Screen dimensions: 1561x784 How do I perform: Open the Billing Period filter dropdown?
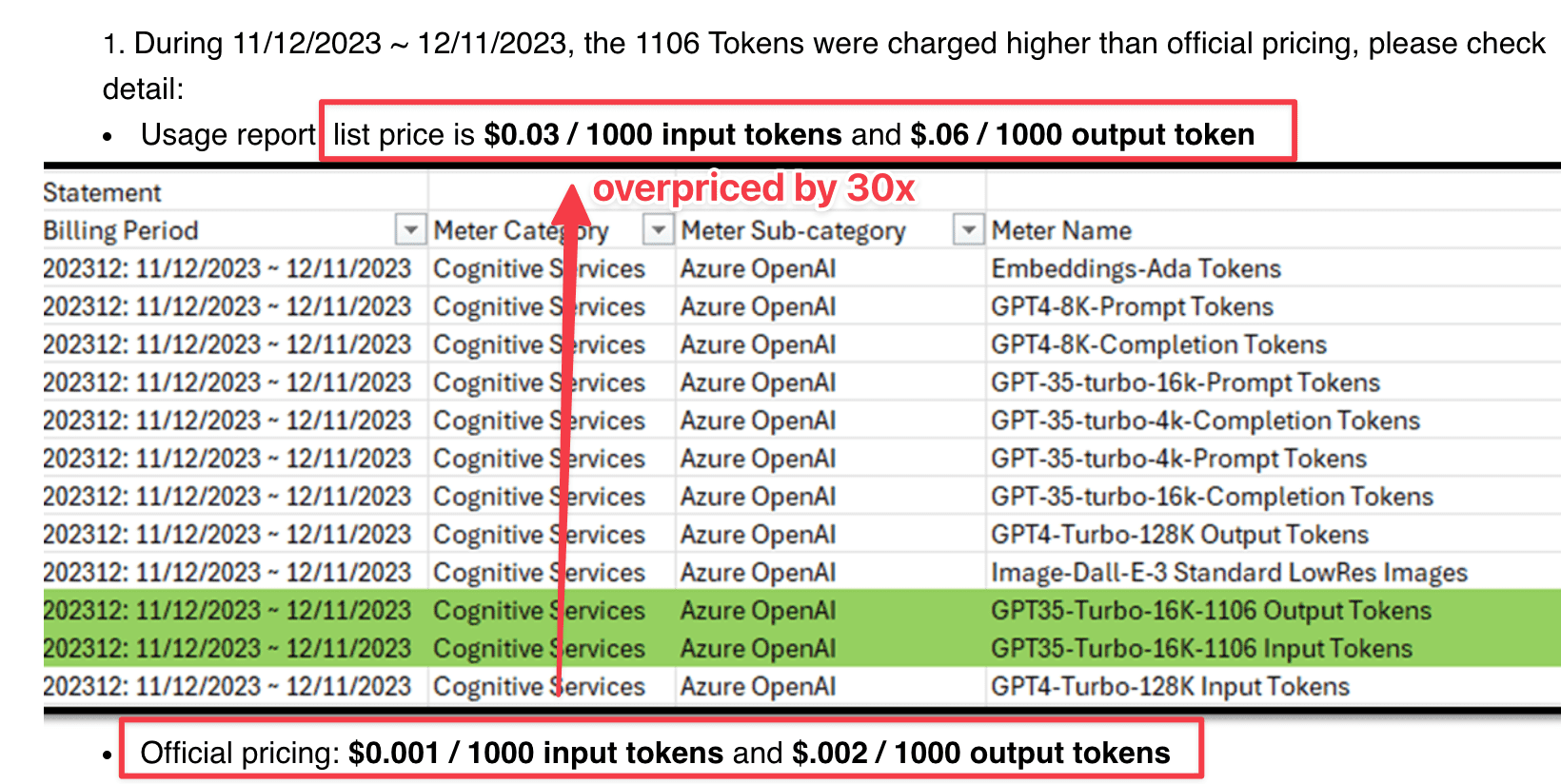point(410,230)
